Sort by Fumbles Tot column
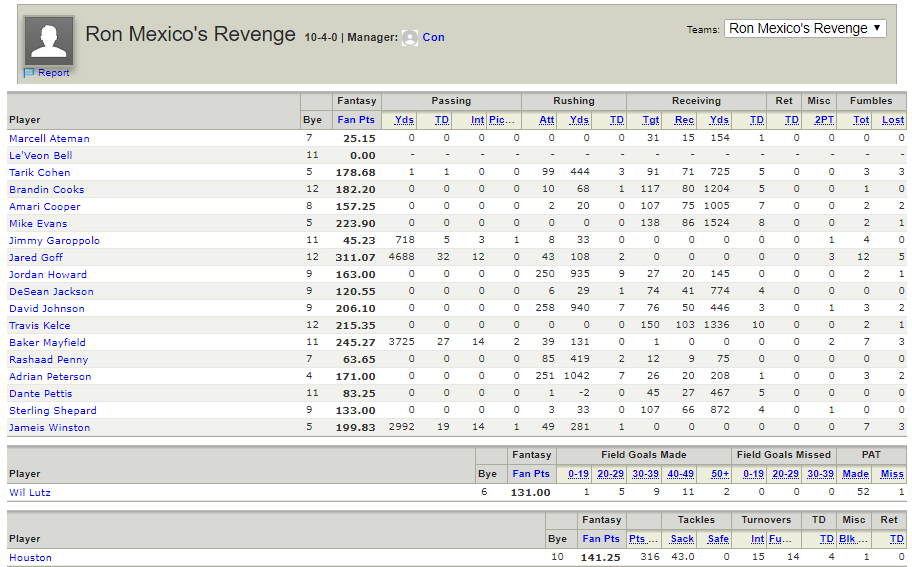The height and width of the screenshot is (567, 912). click(x=861, y=120)
